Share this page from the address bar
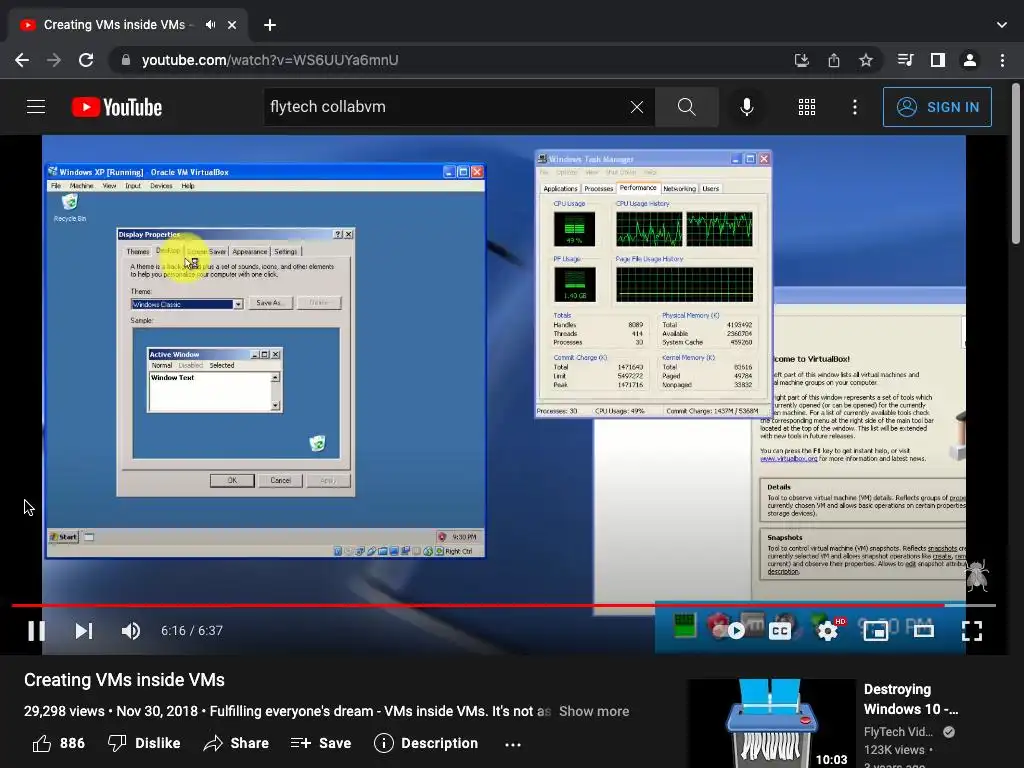Image resolution: width=1024 pixels, height=768 pixels. pyautogui.click(x=833, y=60)
